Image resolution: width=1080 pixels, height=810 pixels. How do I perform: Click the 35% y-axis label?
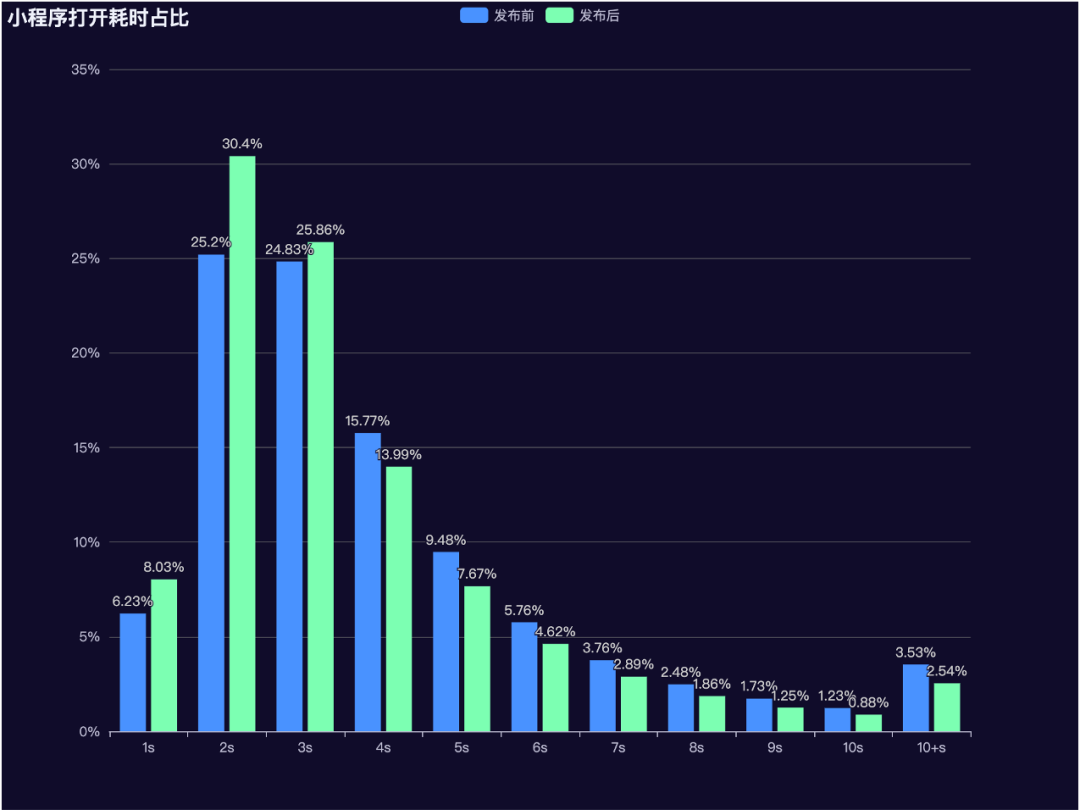(85, 70)
